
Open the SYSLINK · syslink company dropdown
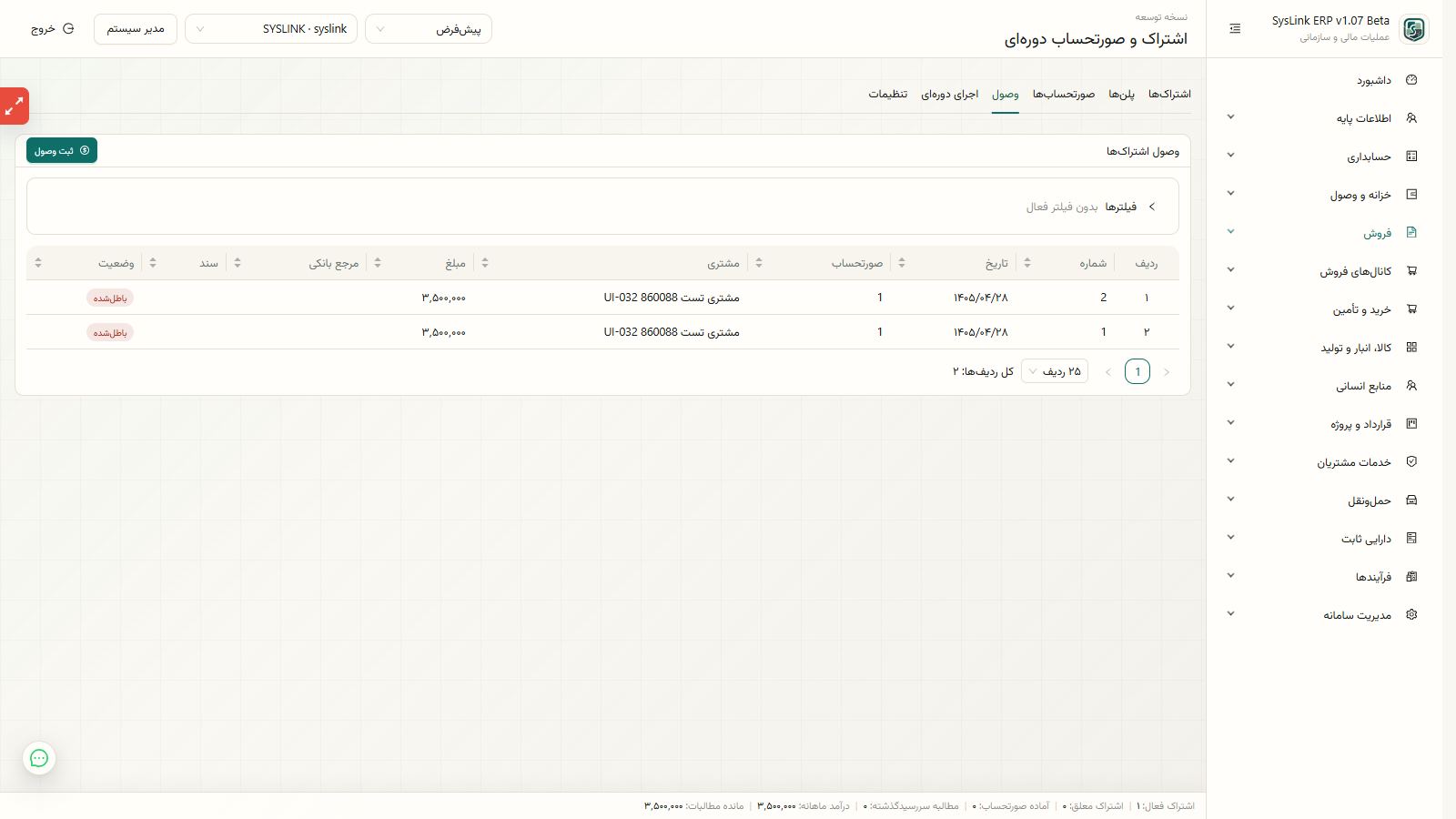271,29
